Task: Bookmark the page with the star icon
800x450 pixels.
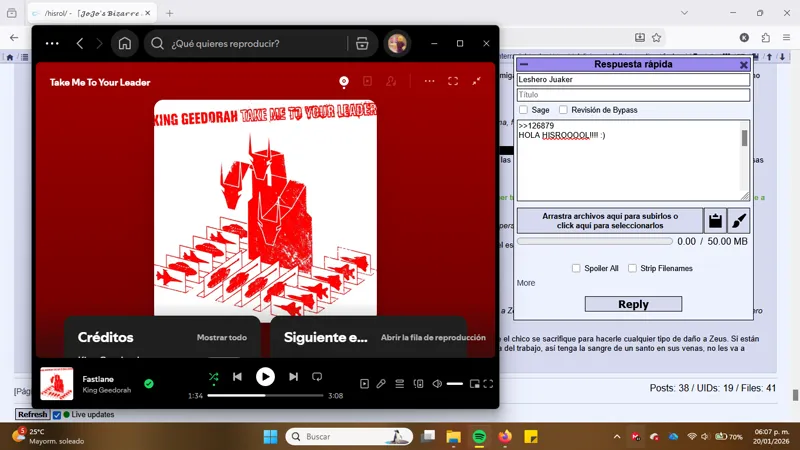Action: point(657,38)
